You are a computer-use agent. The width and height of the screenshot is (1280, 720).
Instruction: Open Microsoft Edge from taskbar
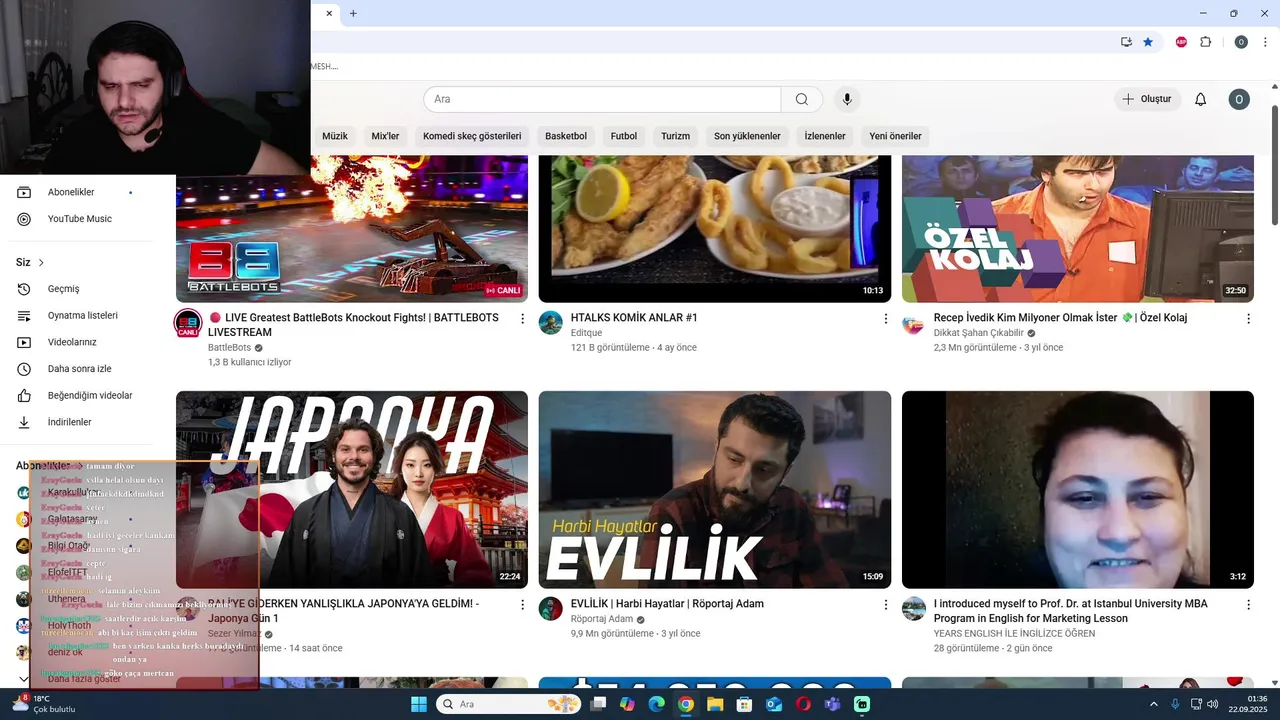pyautogui.click(x=656, y=704)
